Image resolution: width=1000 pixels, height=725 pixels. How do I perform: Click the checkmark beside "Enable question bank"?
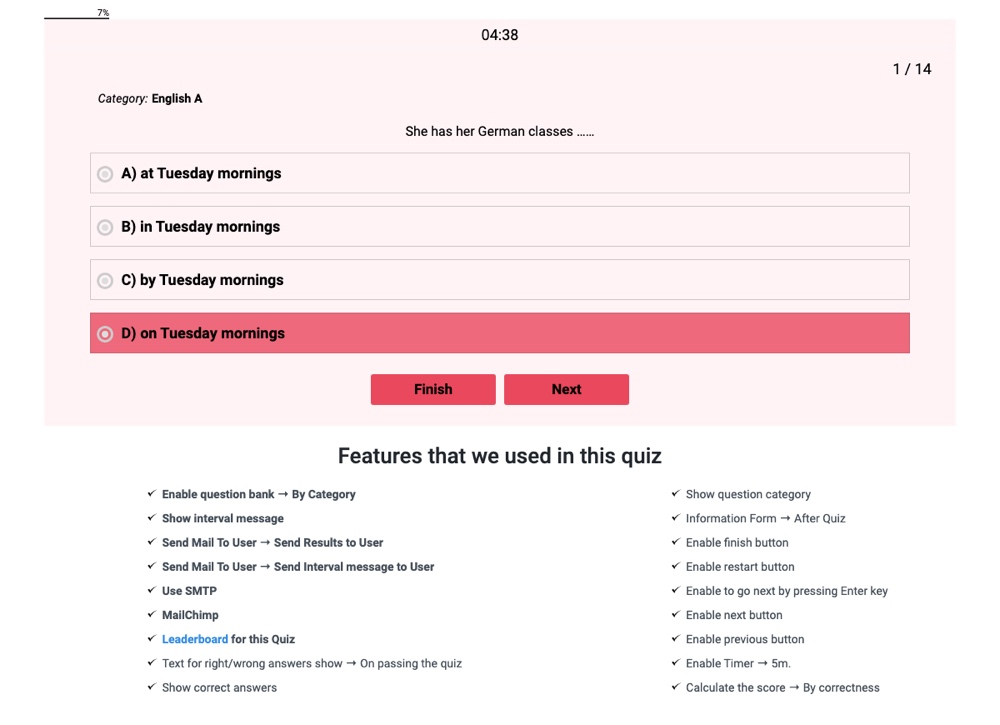(x=151, y=494)
